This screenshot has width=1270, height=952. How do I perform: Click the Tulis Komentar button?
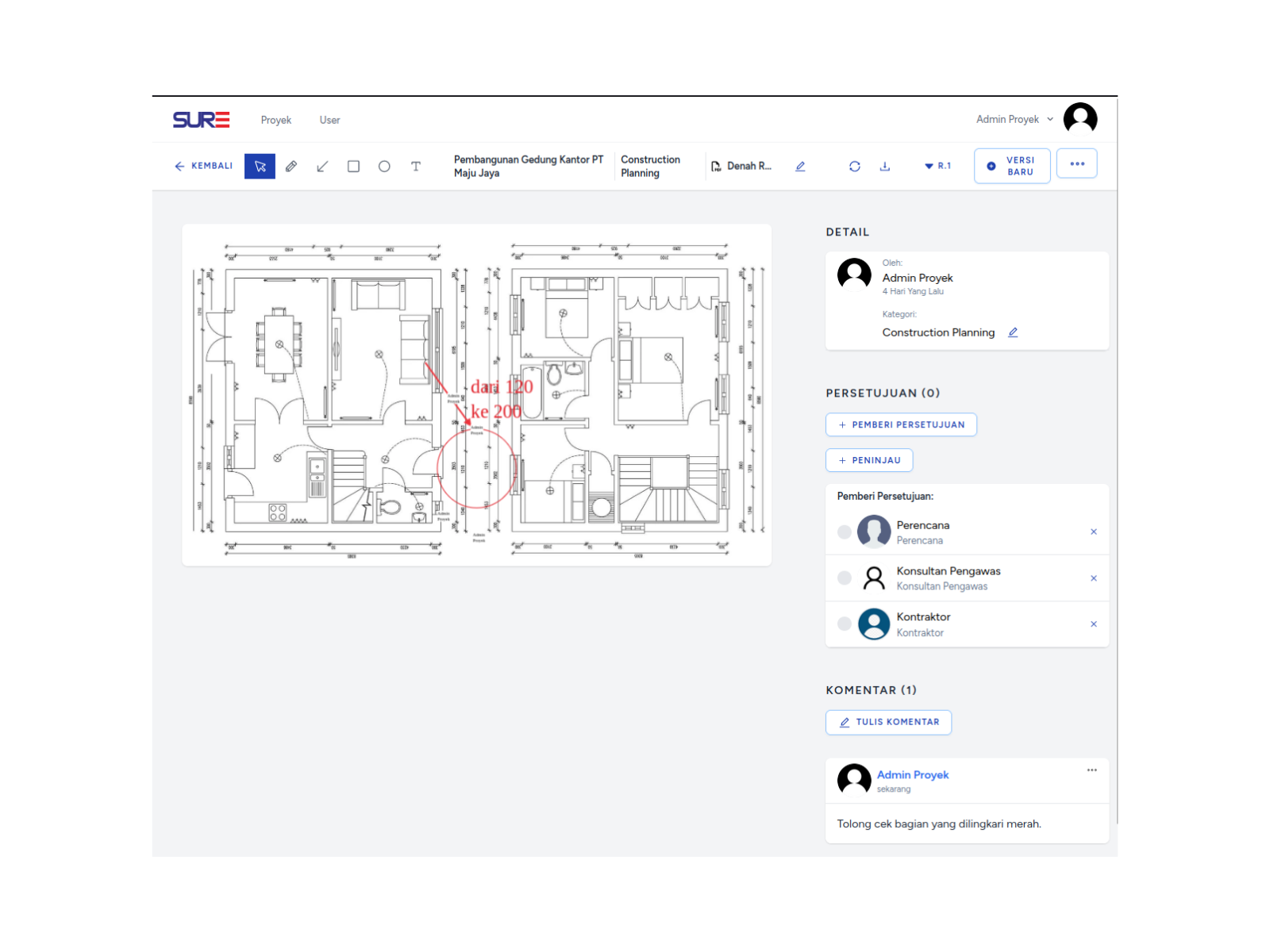888,723
